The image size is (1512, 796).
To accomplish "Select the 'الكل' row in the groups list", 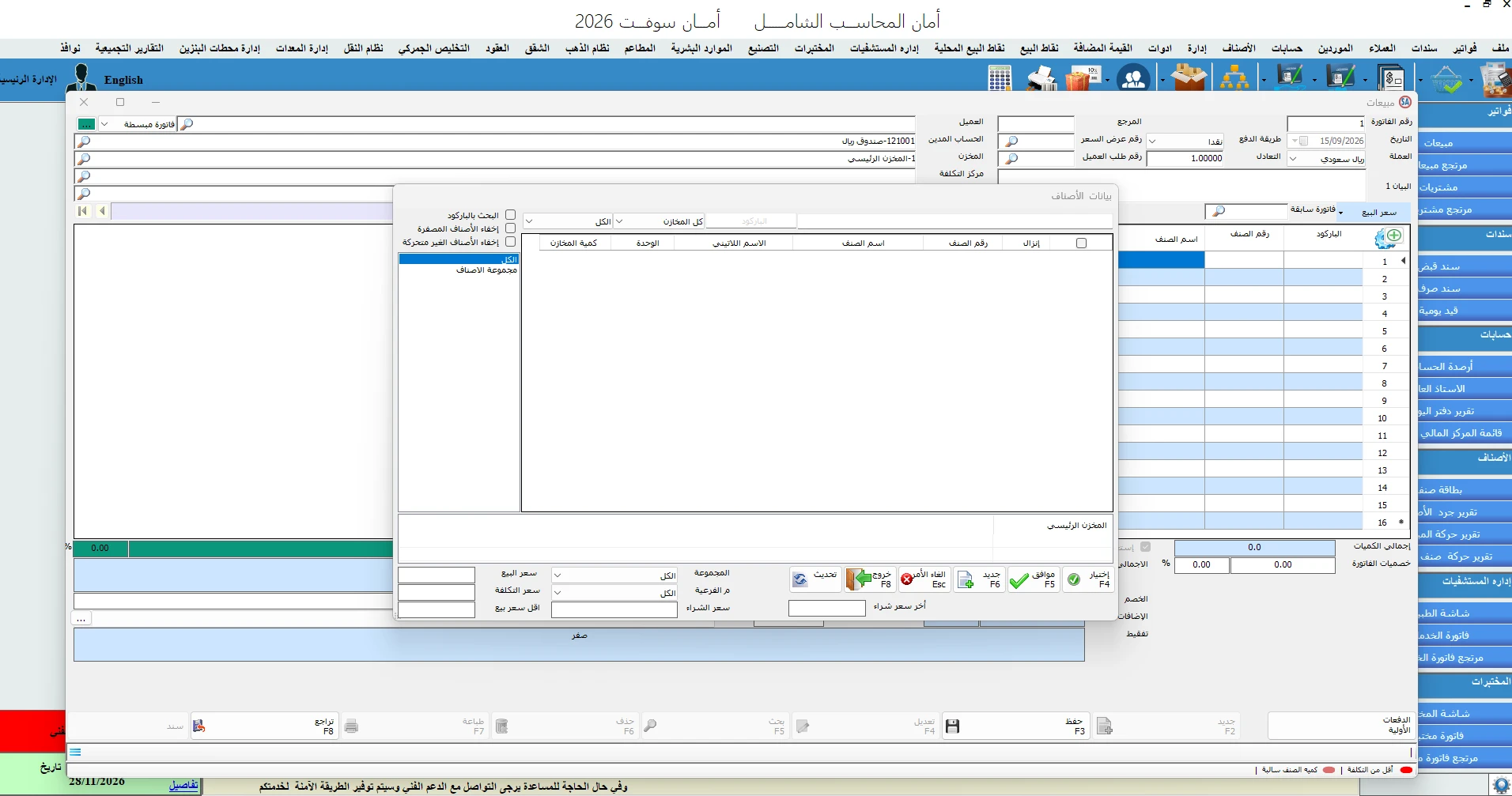I will [459, 259].
